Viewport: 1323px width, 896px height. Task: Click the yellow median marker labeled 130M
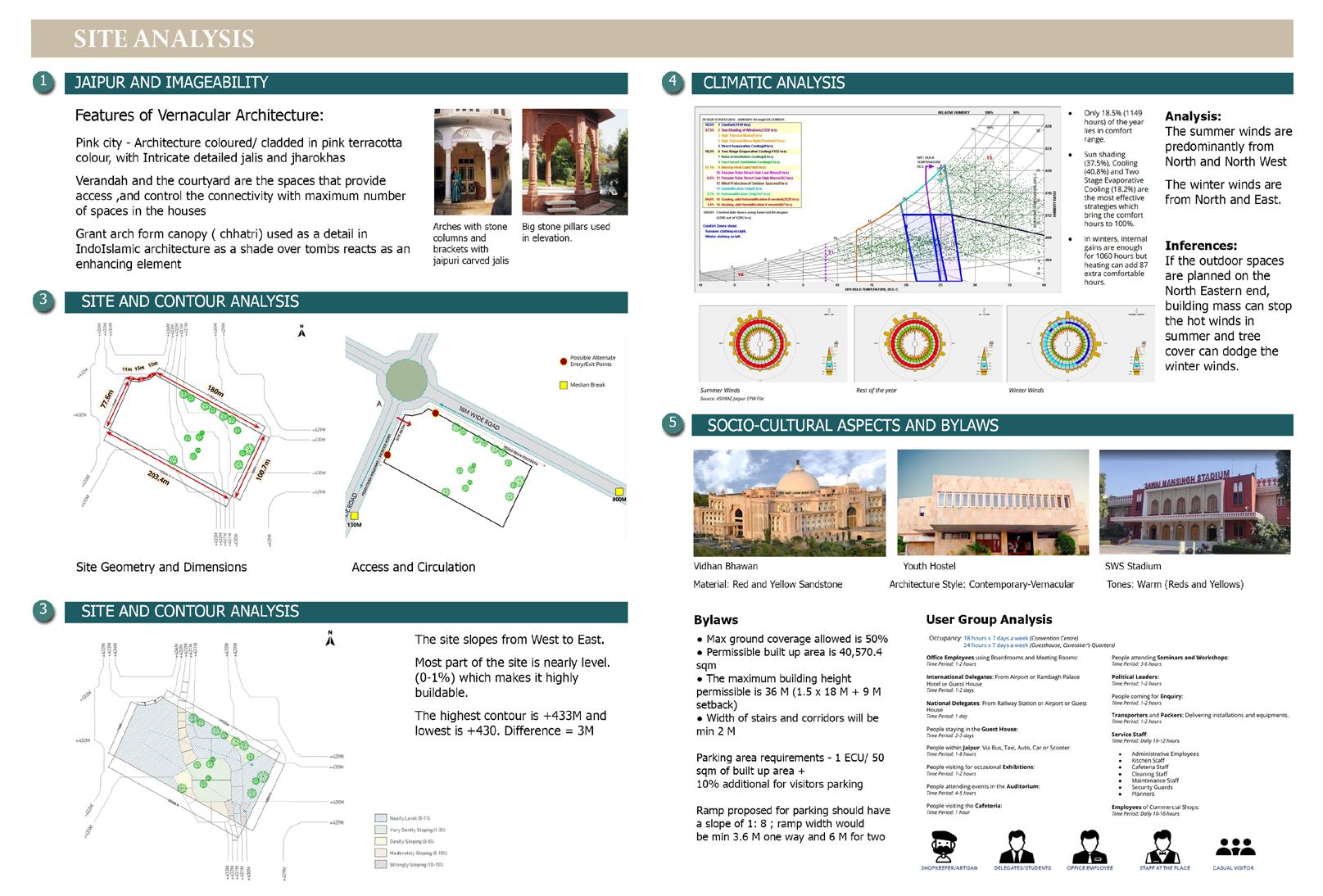click(355, 514)
